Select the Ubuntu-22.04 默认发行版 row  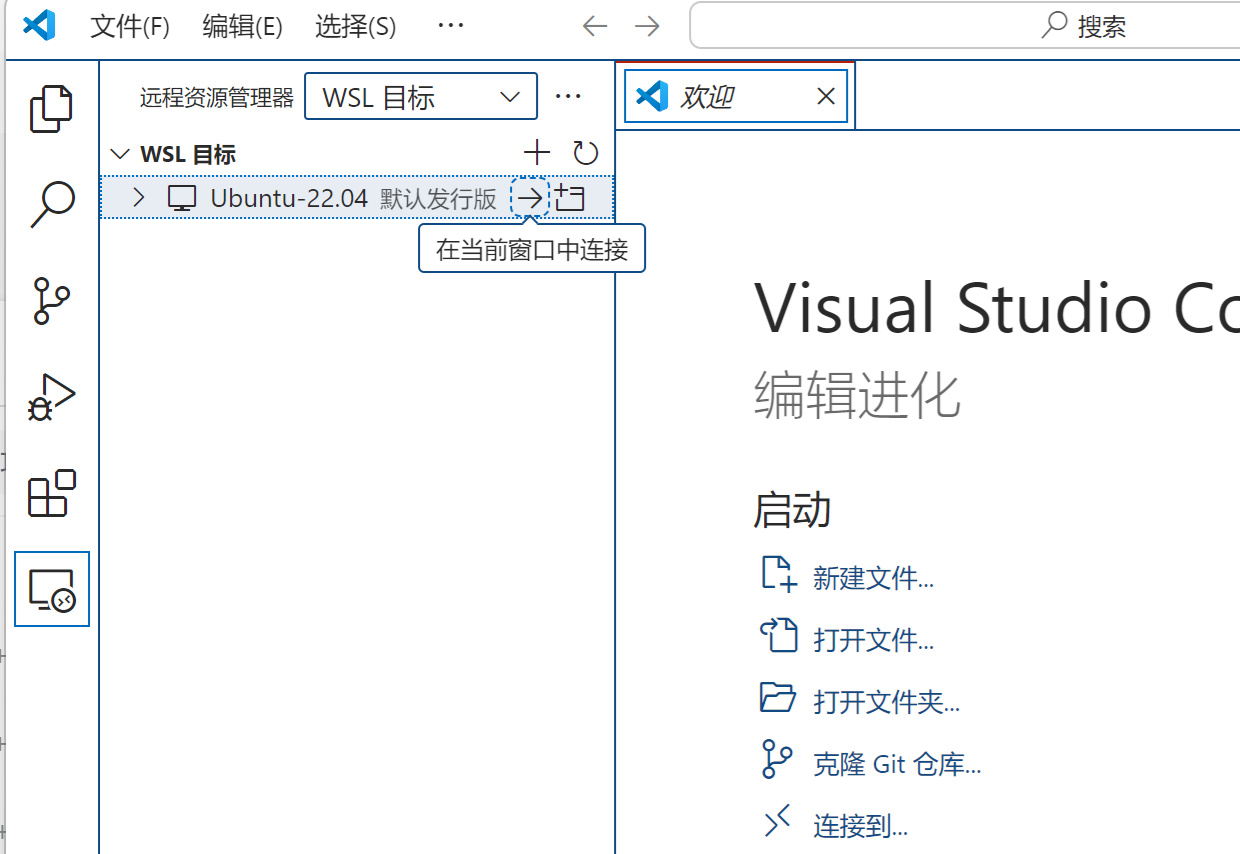tap(357, 198)
